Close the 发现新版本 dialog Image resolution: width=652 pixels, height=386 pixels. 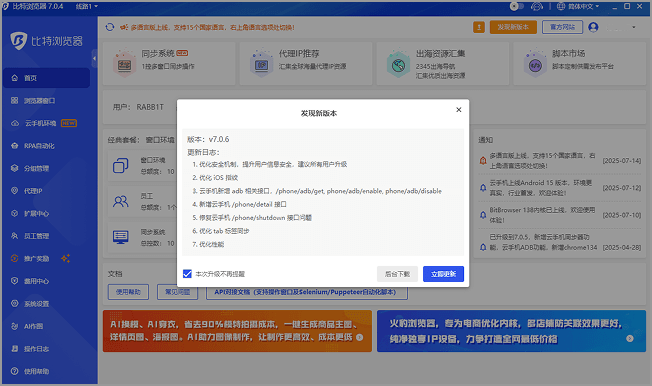[x=459, y=110]
